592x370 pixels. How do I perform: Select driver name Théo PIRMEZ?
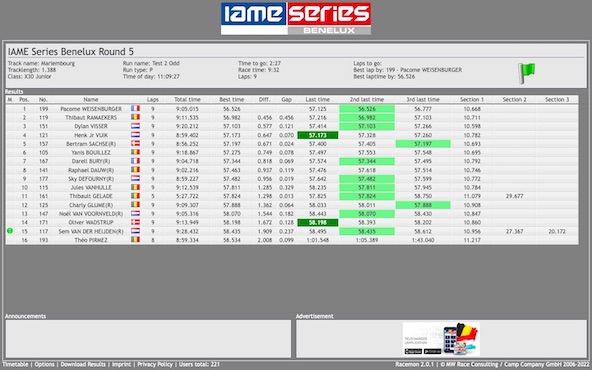[91, 240]
